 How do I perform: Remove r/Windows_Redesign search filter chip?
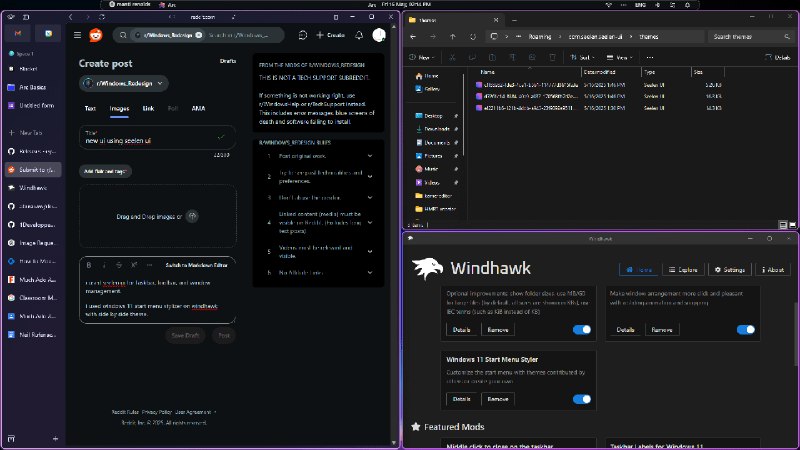pos(198,35)
